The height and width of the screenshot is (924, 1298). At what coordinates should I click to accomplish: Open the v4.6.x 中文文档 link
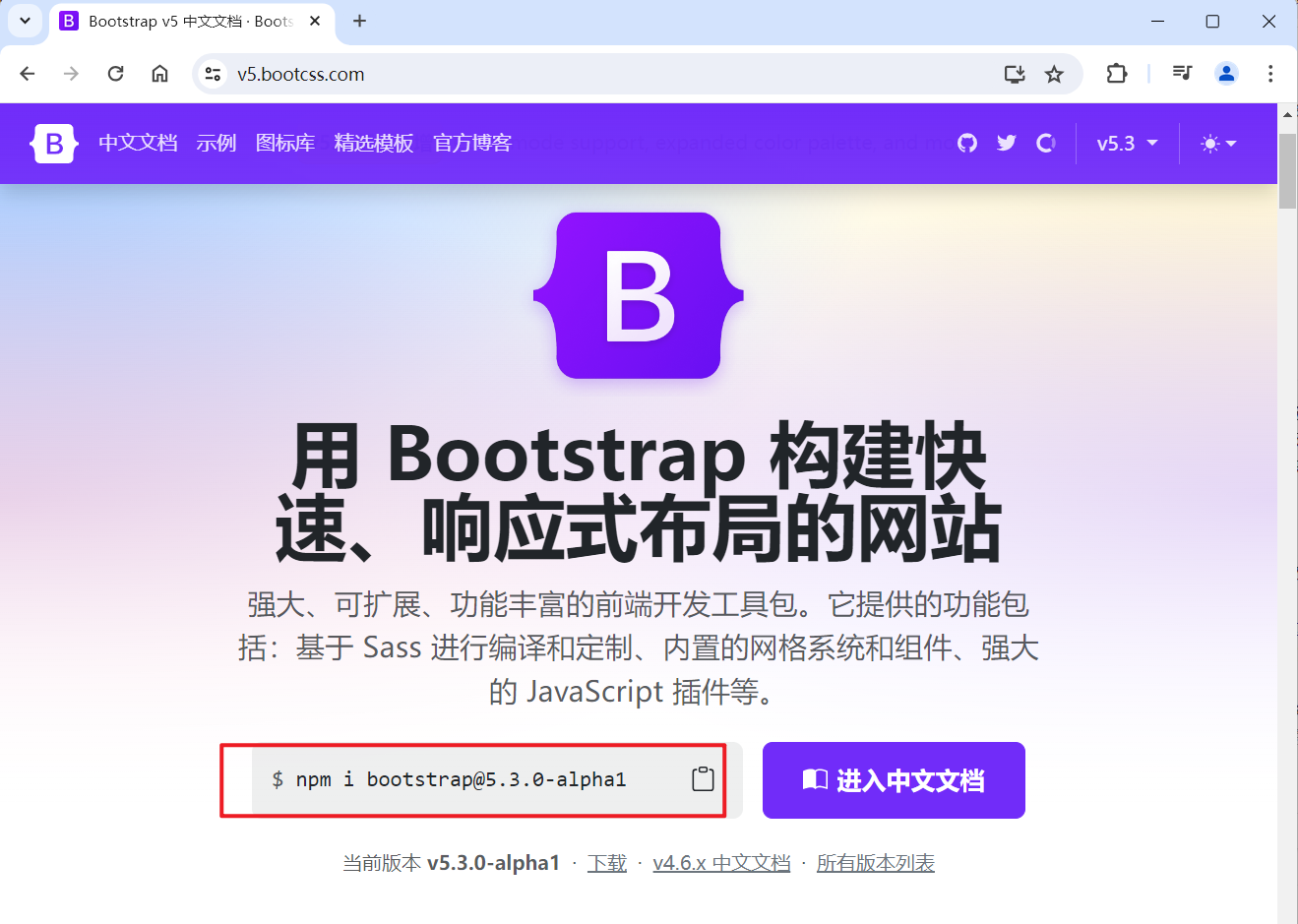click(721, 863)
